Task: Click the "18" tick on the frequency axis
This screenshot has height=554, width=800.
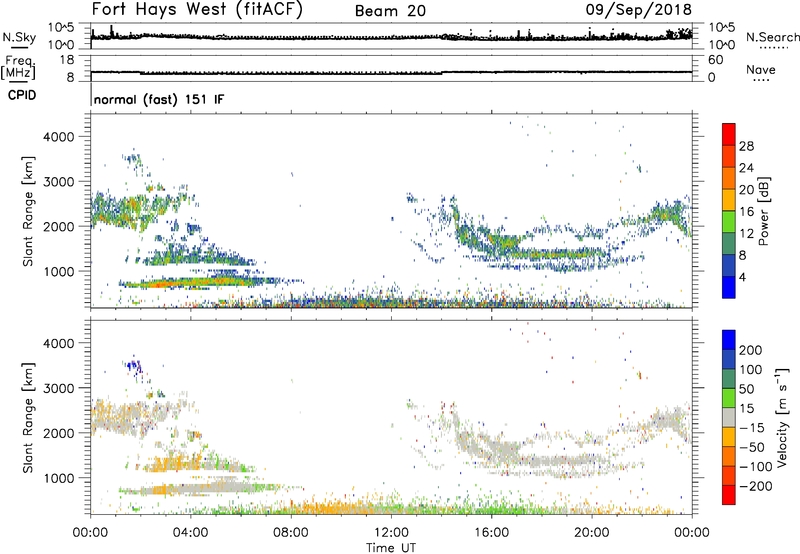Action: pos(67,60)
